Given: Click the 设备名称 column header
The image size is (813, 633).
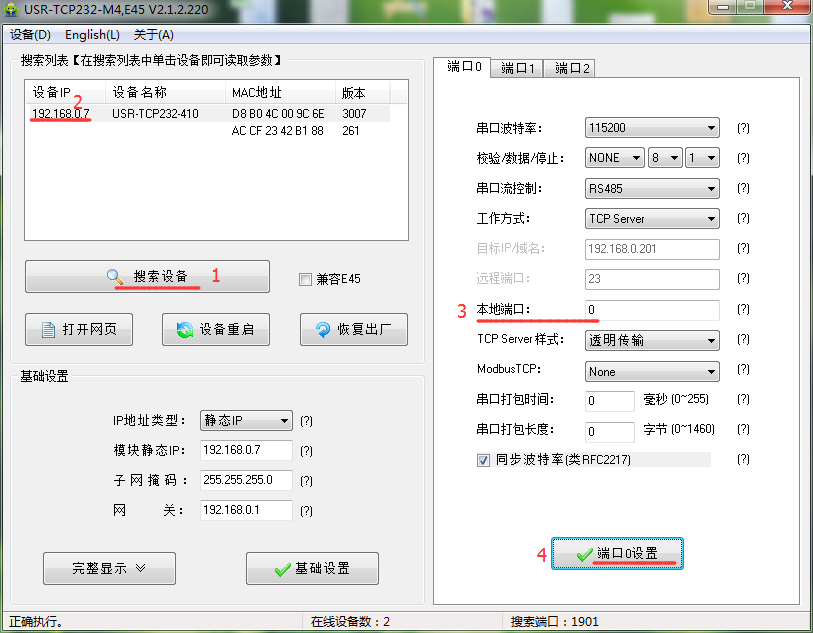Looking at the screenshot, I should (165, 93).
